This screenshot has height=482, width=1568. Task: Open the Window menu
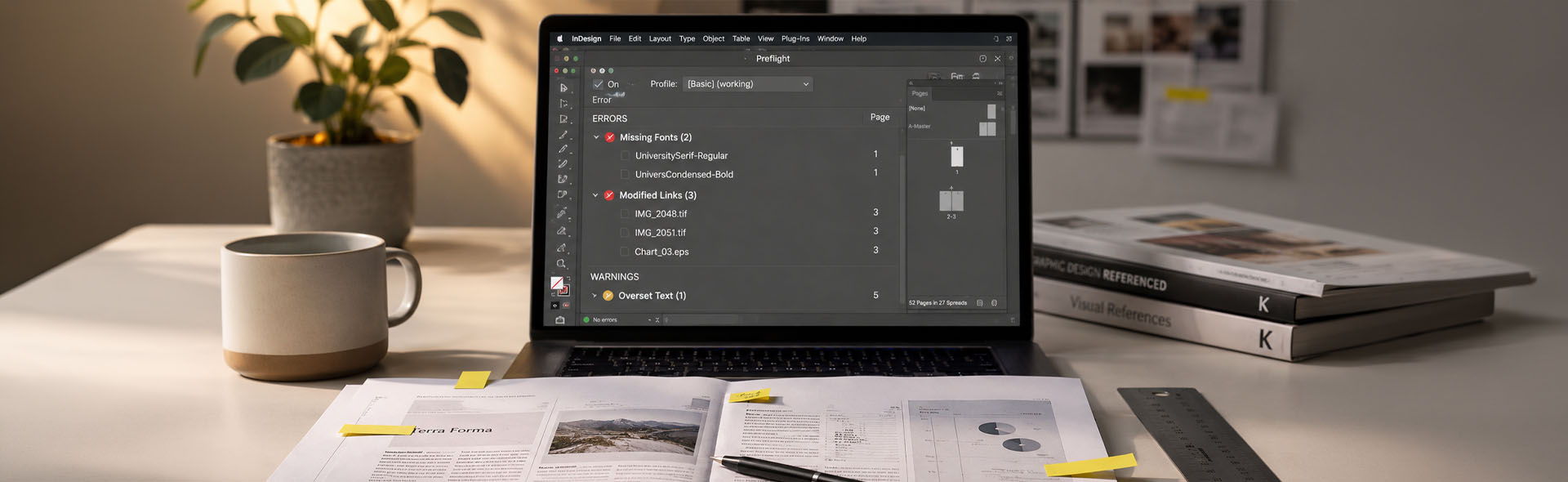pyautogui.click(x=831, y=38)
